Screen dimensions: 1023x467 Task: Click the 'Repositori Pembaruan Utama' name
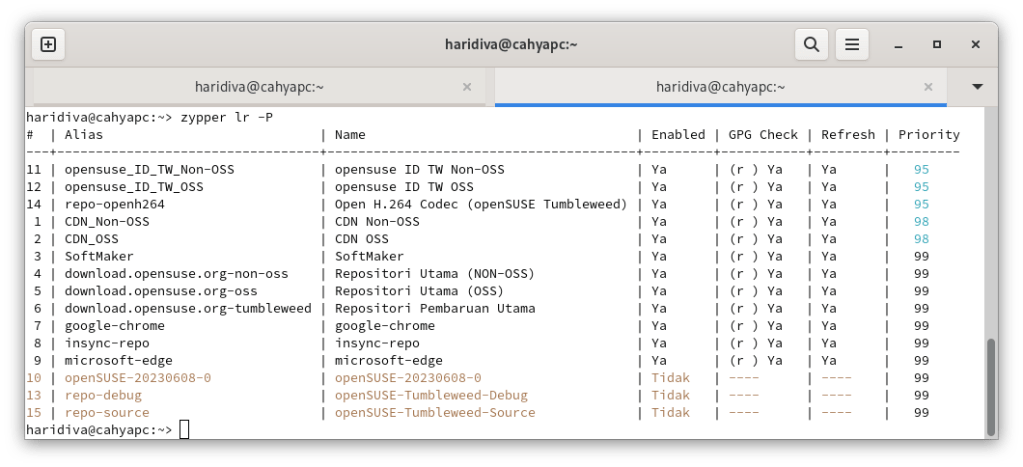[434, 308]
